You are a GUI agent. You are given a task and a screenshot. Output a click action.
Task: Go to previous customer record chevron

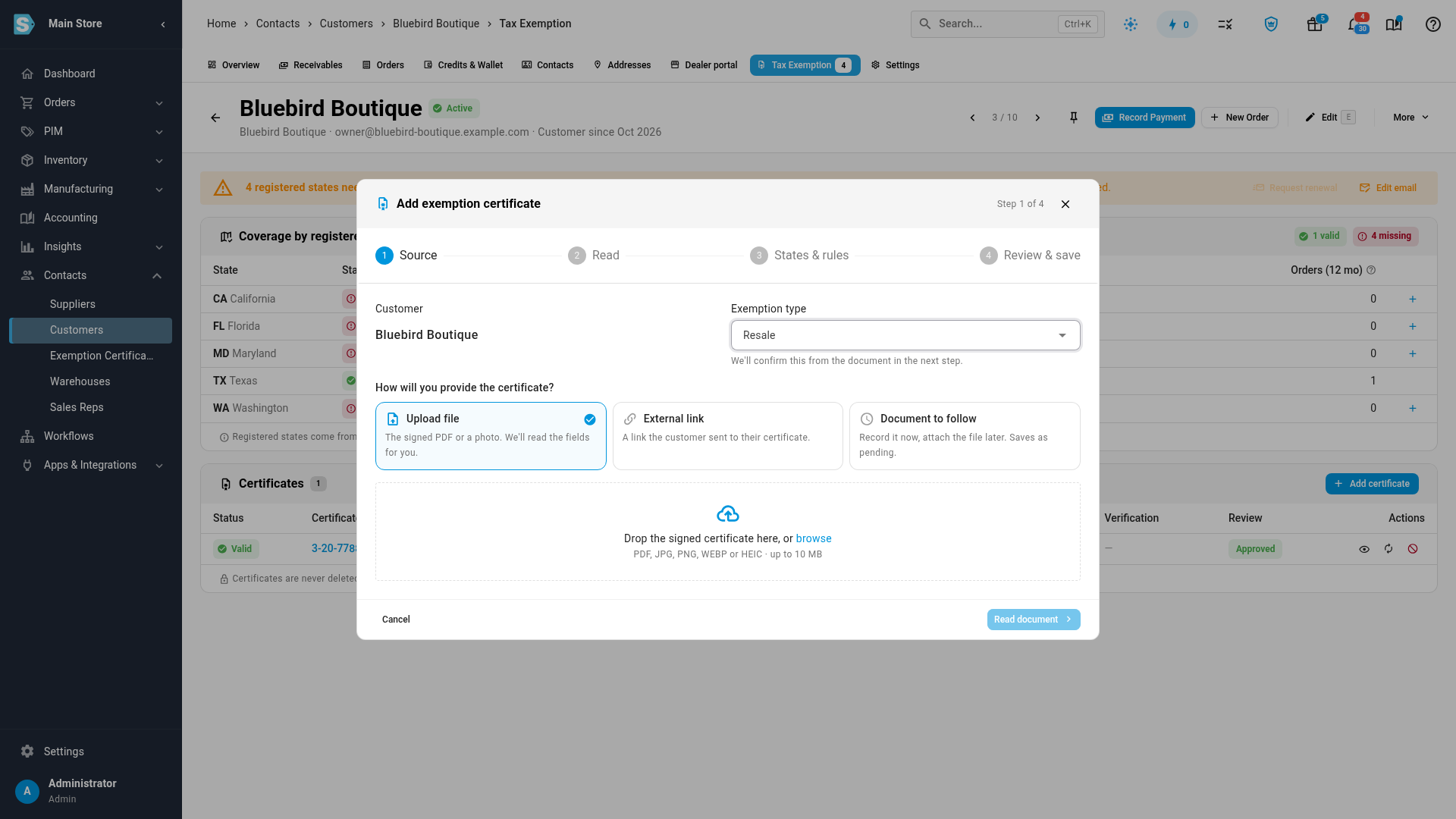[972, 118]
